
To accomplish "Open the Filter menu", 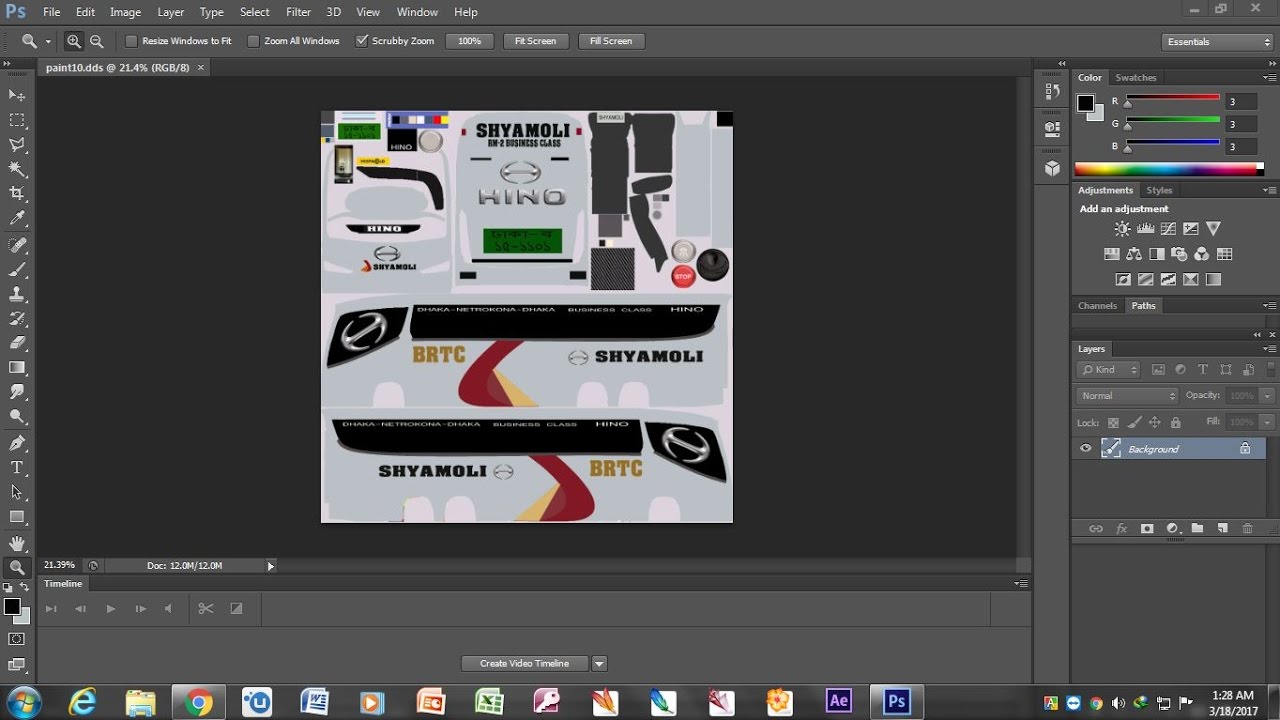I will 298,12.
